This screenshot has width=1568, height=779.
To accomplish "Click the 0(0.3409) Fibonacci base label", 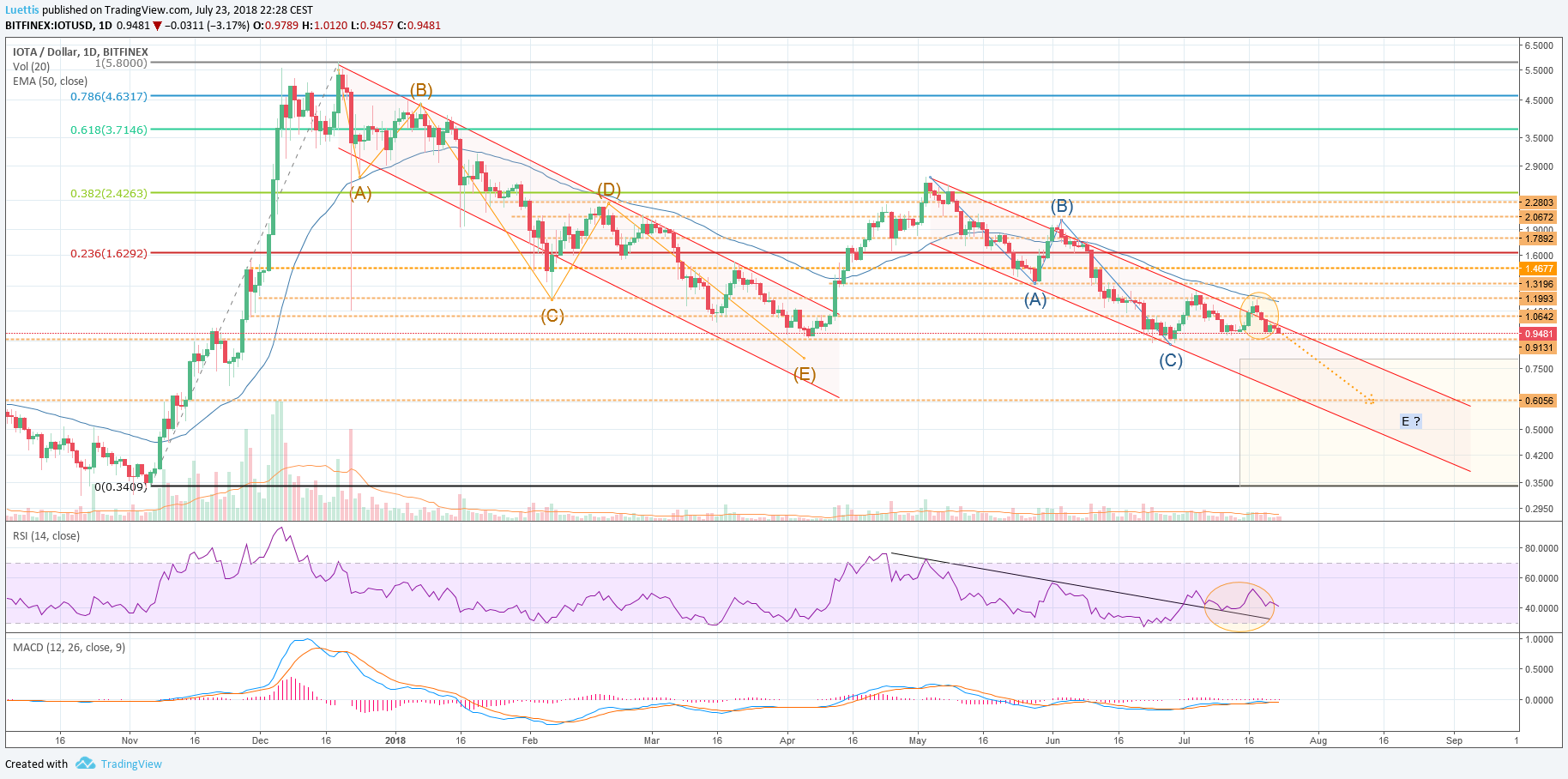I will click(121, 486).
